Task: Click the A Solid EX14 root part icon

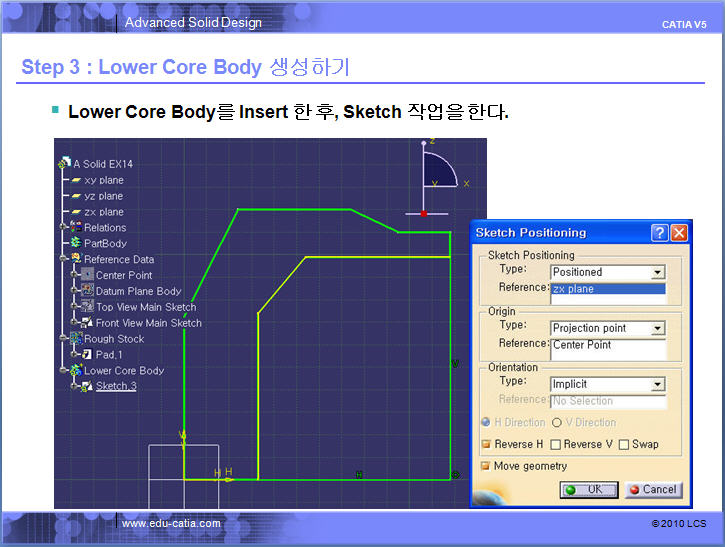Action: (x=65, y=162)
